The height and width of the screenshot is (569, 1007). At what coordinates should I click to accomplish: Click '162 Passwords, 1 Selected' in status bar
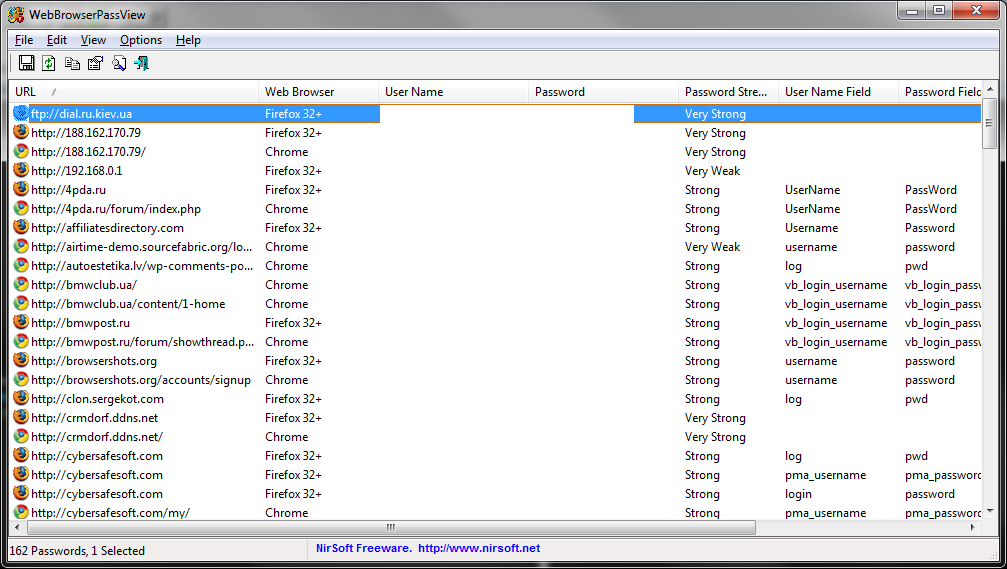point(76,550)
